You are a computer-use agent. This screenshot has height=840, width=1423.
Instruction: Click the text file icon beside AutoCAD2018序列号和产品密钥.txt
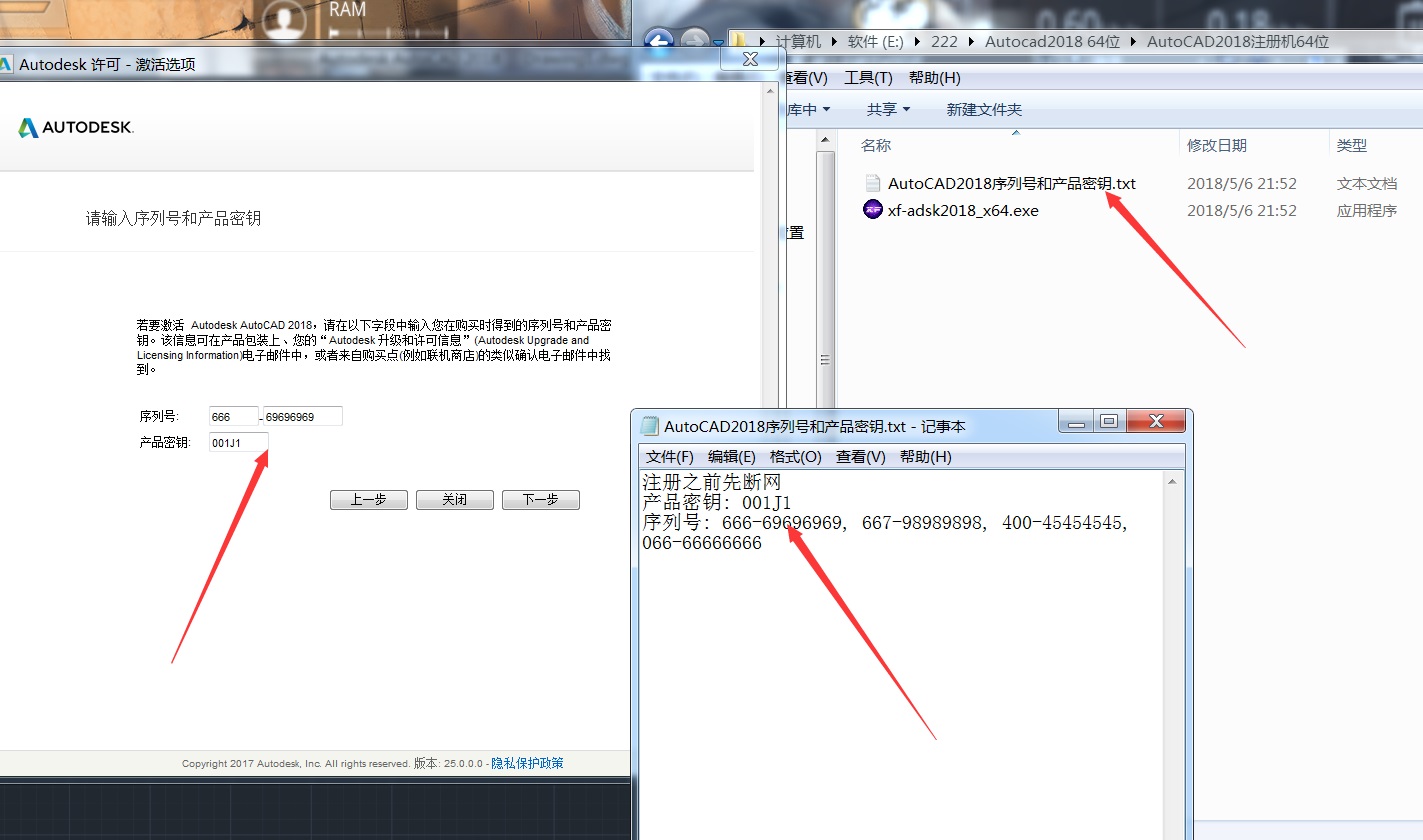click(x=873, y=183)
